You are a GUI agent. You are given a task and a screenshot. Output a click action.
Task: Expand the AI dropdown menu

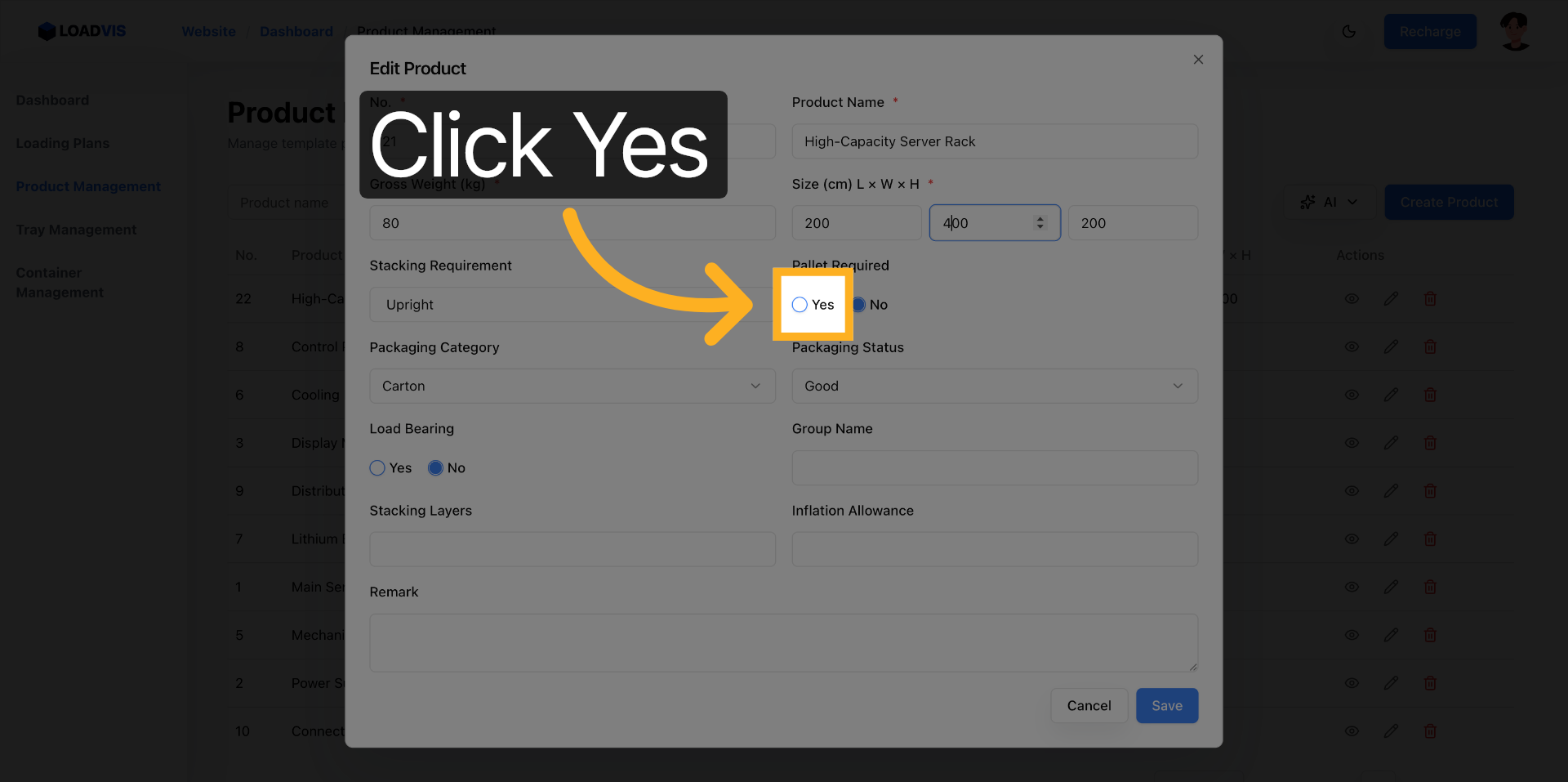tap(1330, 202)
